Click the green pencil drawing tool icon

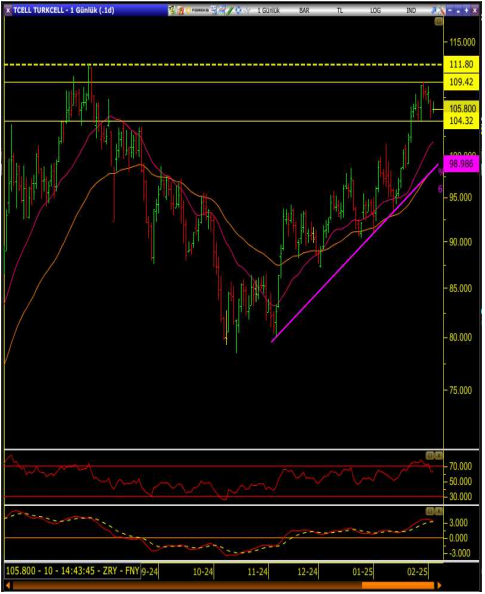pos(230,10)
